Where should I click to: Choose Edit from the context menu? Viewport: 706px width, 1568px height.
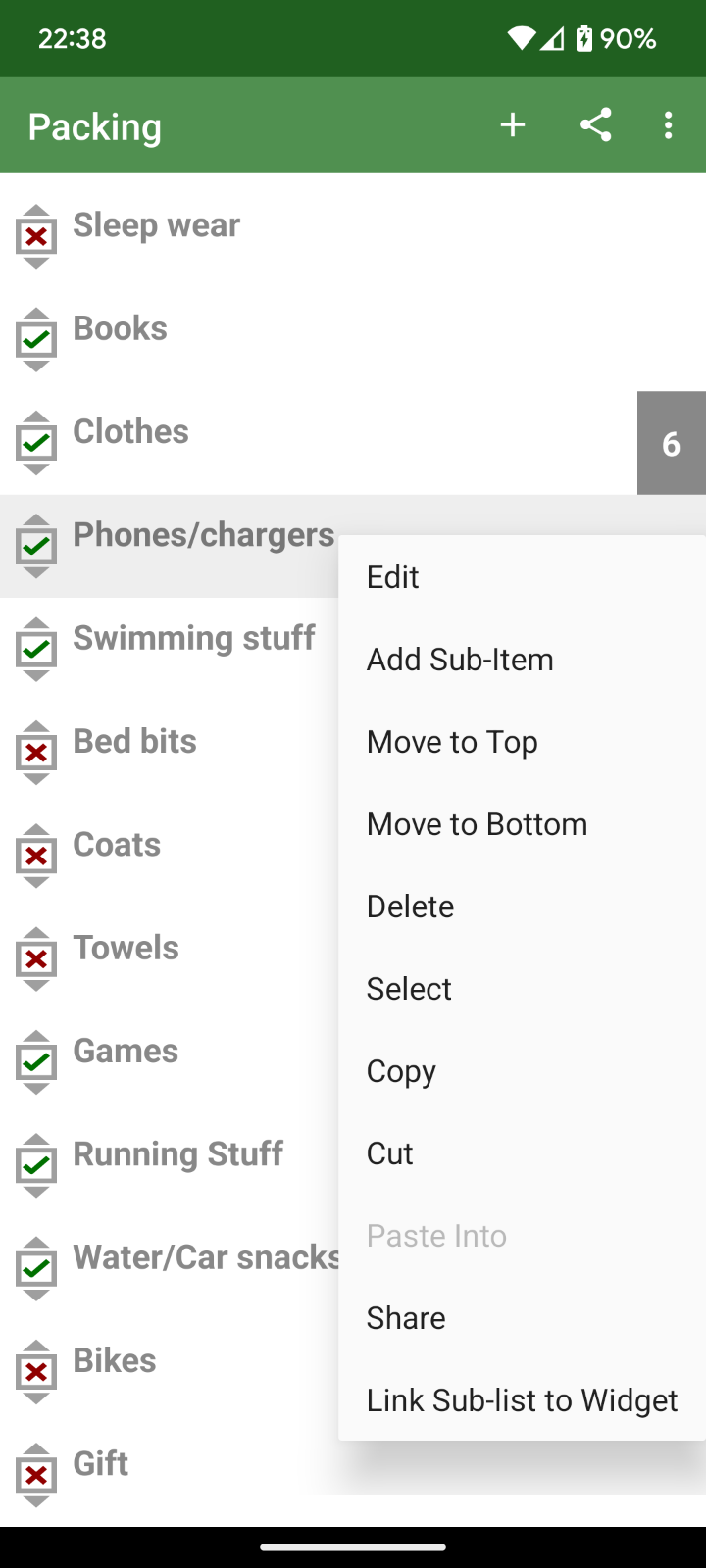coord(393,577)
